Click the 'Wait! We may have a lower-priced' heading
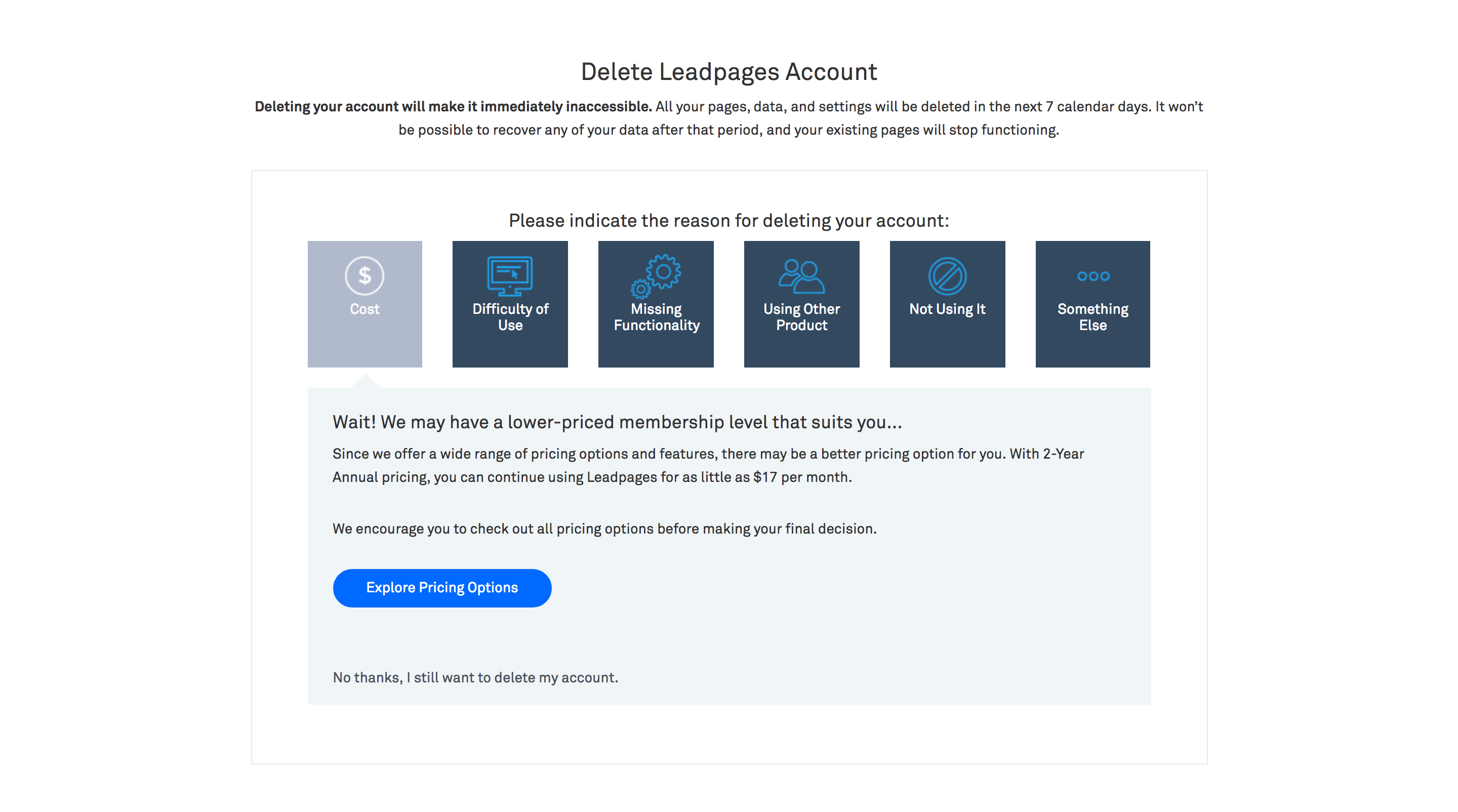 (x=618, y=422)
